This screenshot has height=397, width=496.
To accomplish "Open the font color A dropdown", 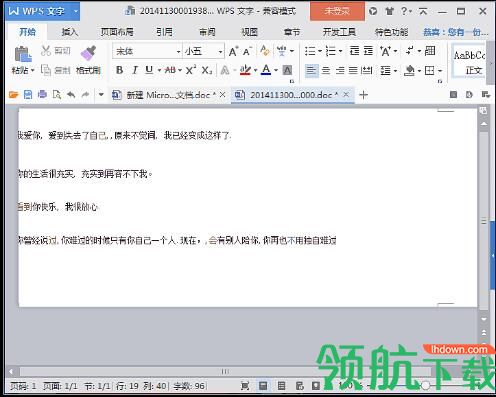I will 276,71.
